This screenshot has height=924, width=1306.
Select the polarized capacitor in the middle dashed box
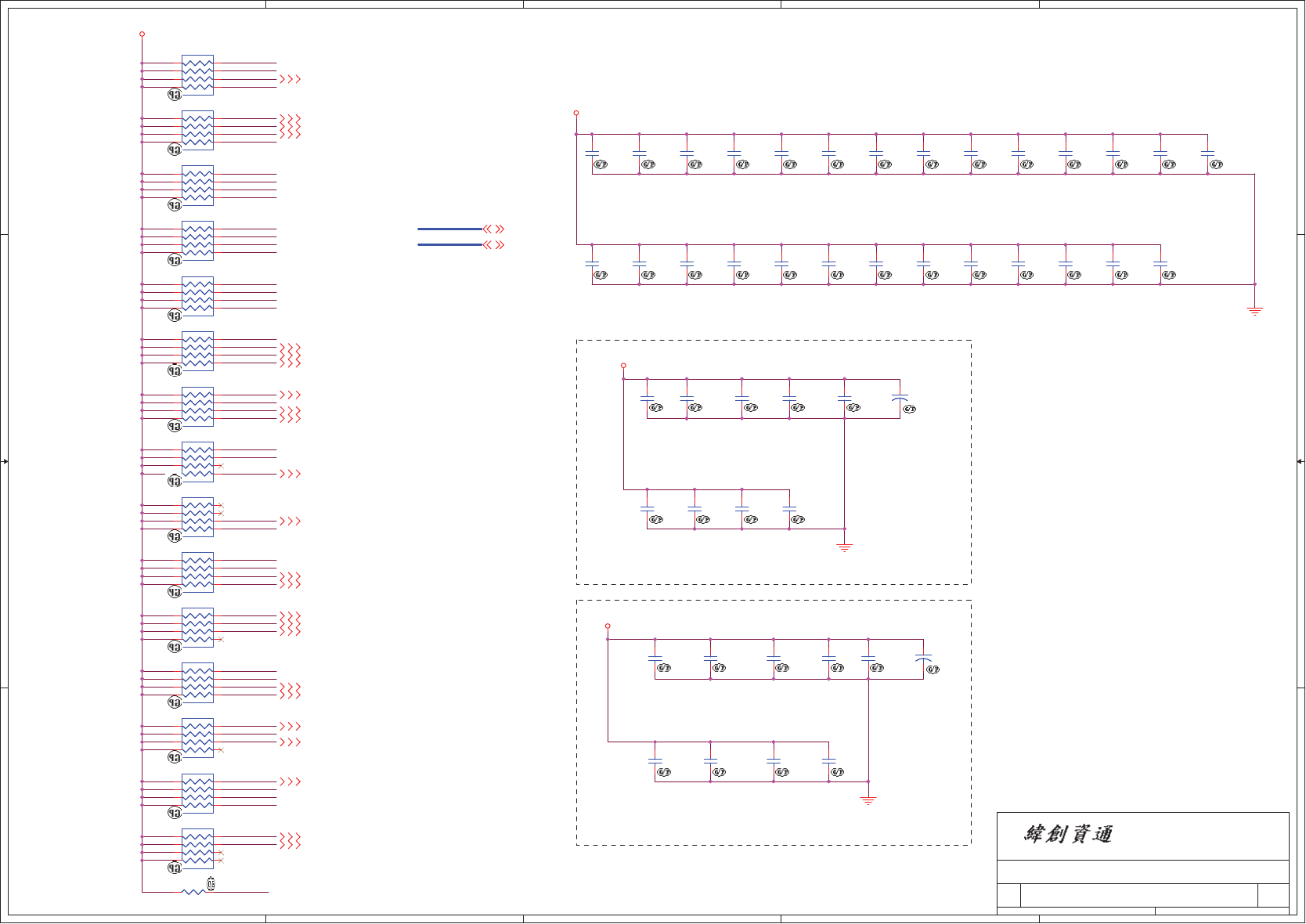click(900, 399)
